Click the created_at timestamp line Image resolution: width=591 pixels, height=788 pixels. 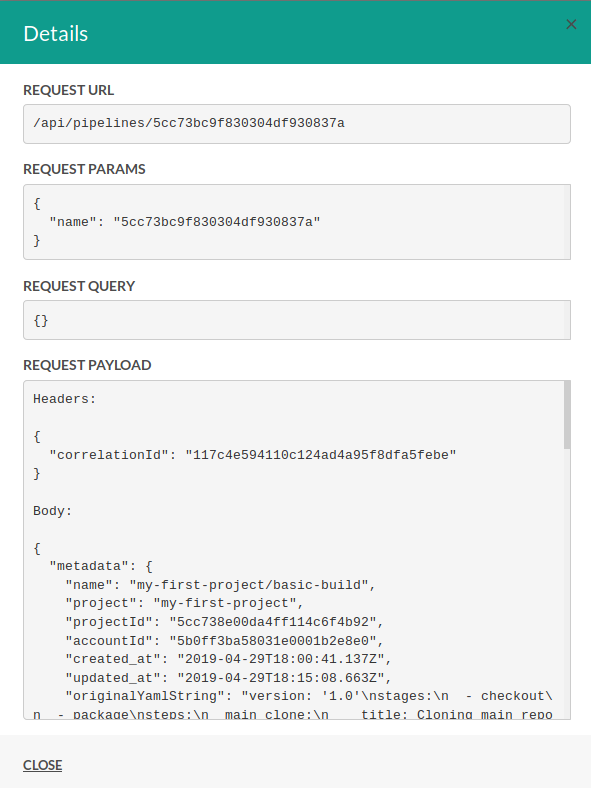tap(228, 659)
